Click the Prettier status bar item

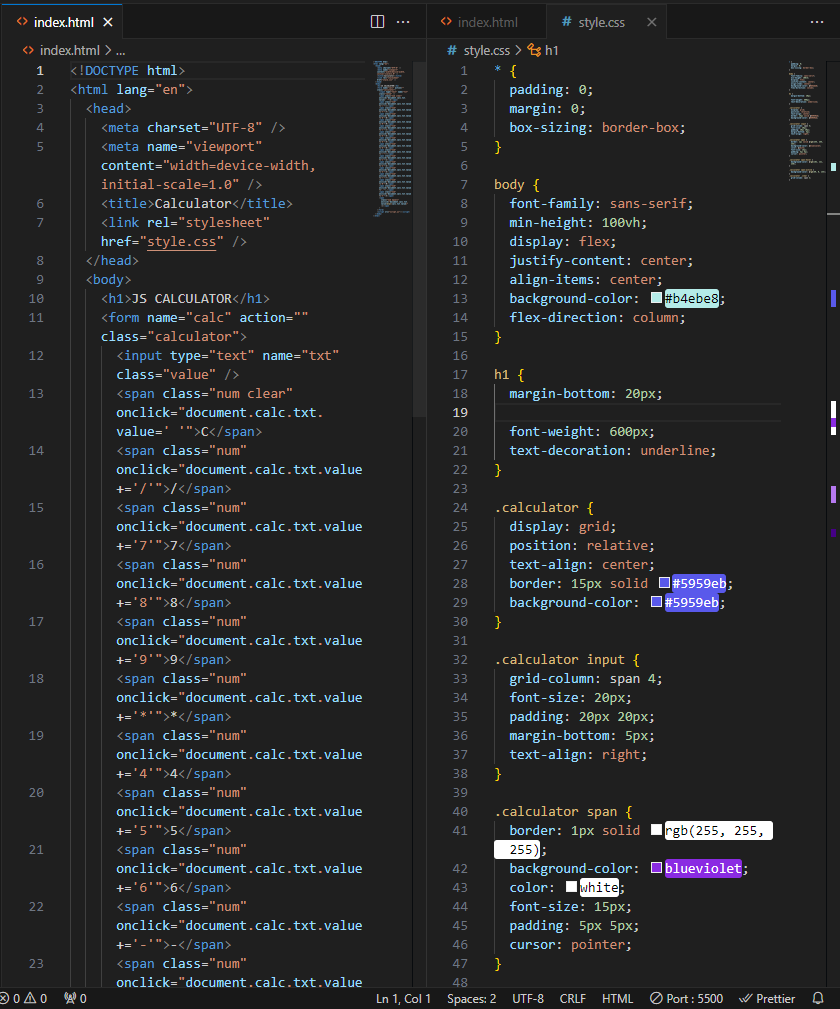pos(767,998)
